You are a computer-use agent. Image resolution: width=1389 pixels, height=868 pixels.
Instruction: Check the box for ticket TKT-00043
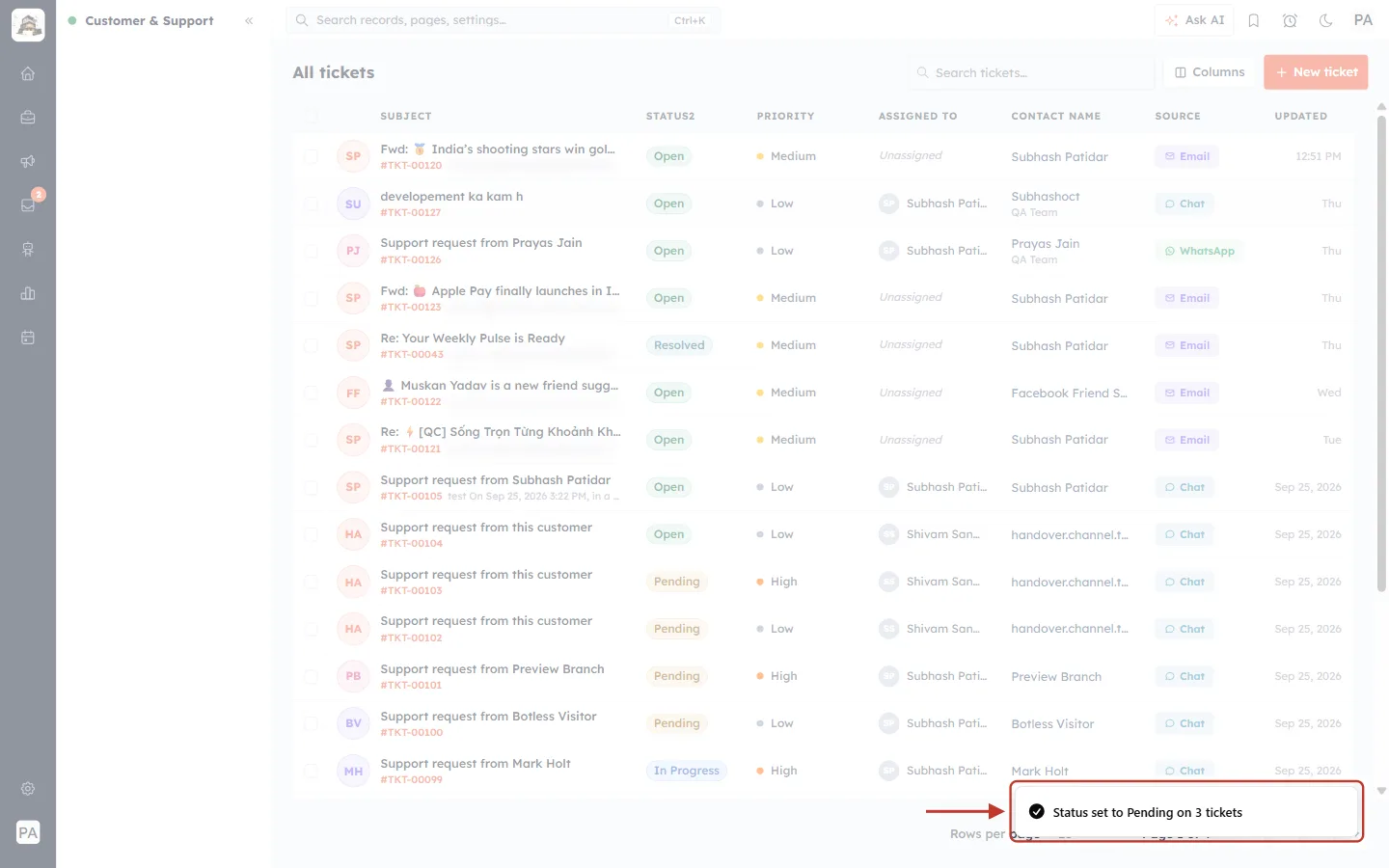tap(311, 345)
